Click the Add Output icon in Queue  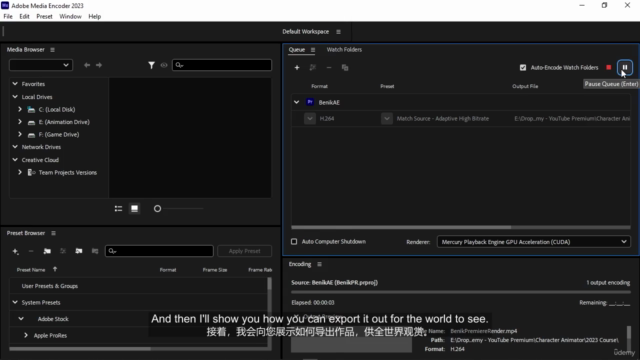pos(313,67)
